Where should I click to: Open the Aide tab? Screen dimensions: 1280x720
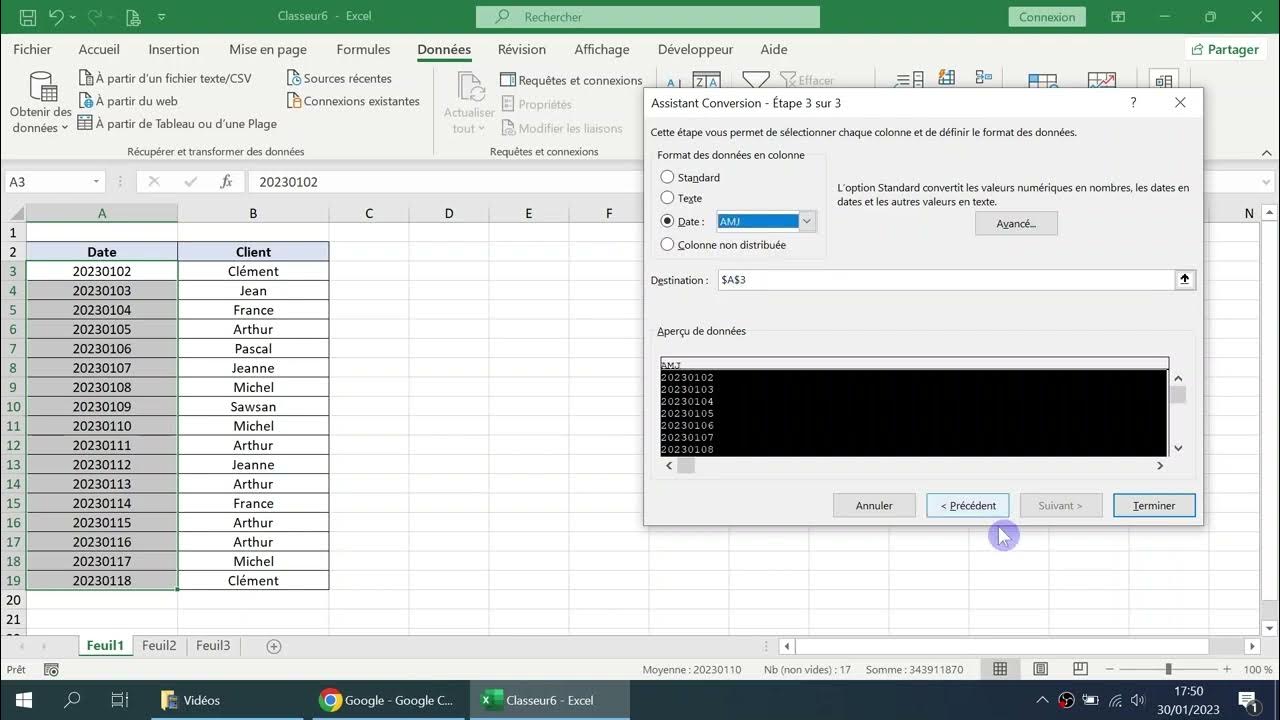pos(774,49)
